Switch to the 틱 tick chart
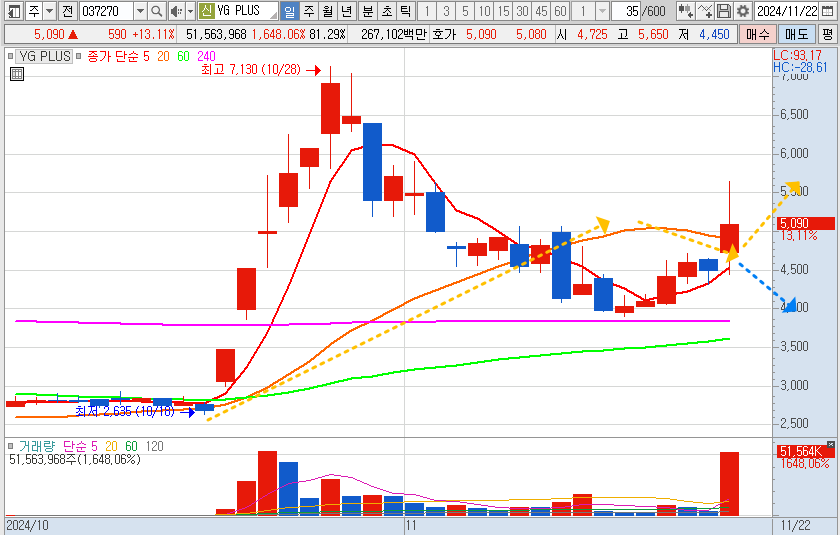Screen dimensions: 840x535 pyautogui.click(x=406, y=11)
